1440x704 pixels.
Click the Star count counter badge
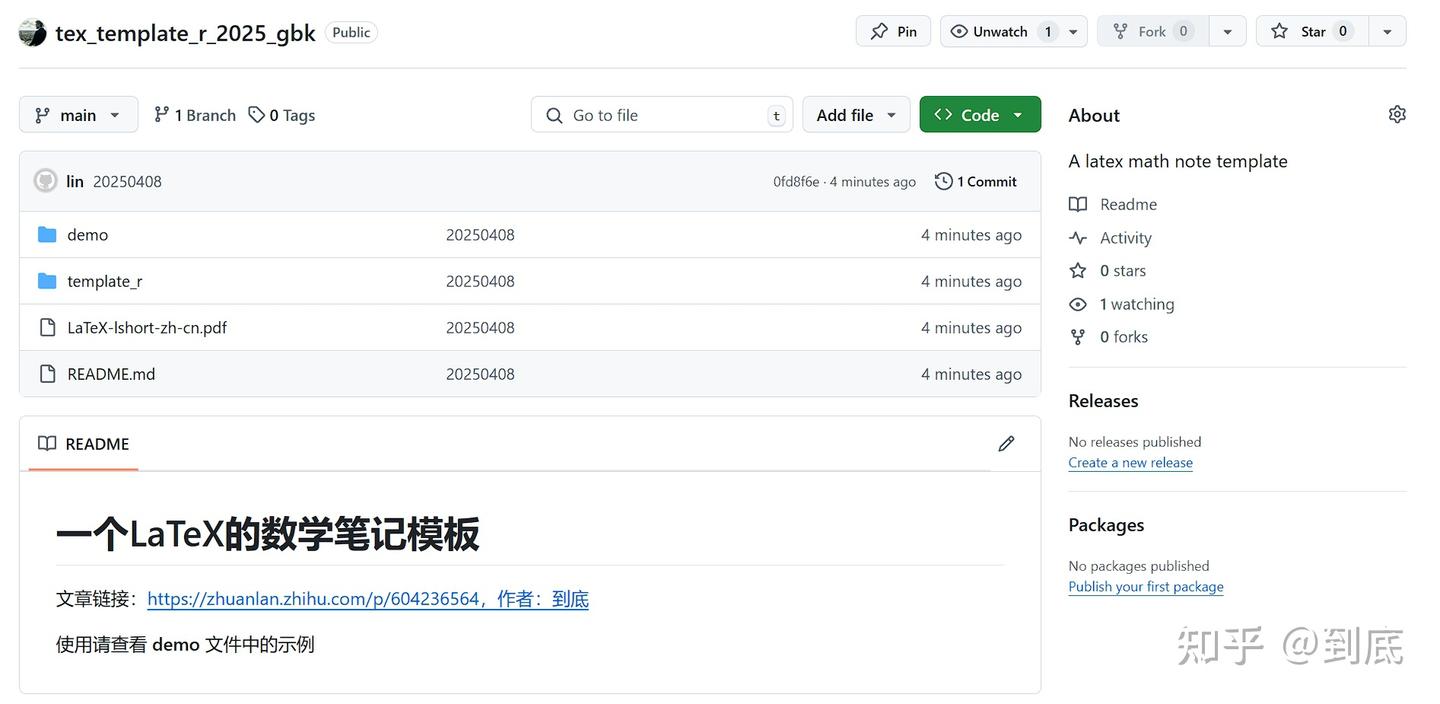[1342, 30]
